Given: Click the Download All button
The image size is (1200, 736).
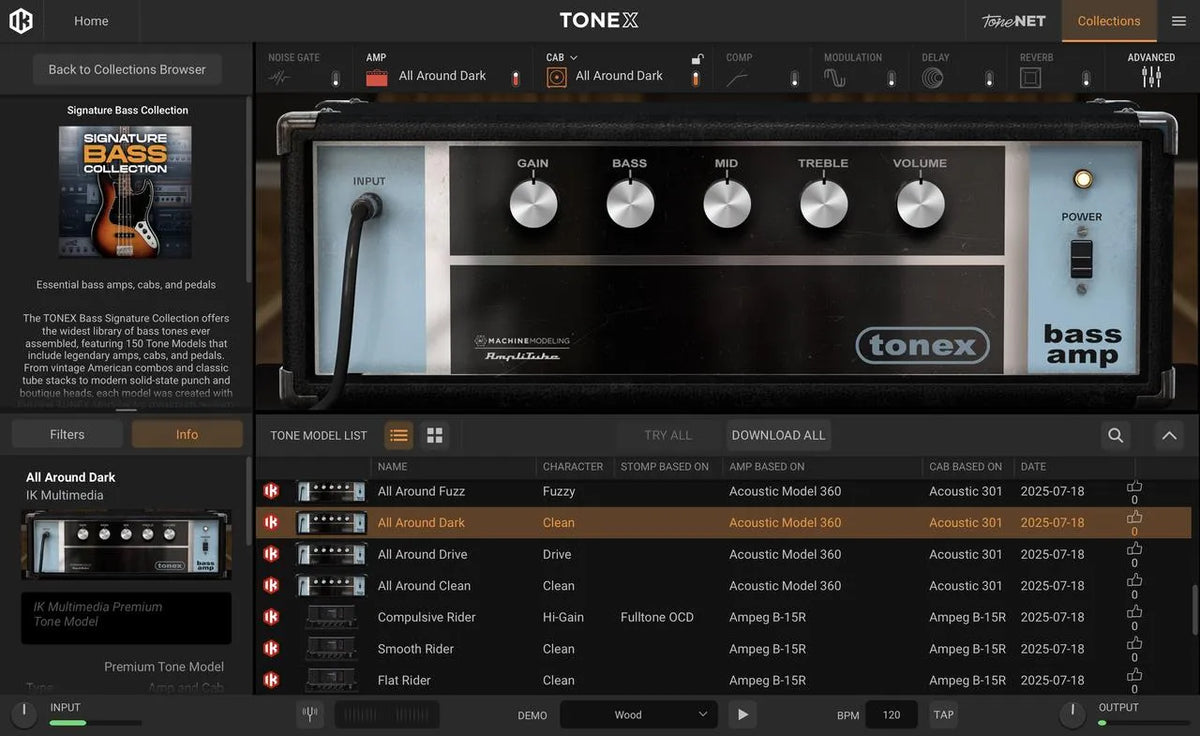Looking at the screenshot, I should [778, 435].
